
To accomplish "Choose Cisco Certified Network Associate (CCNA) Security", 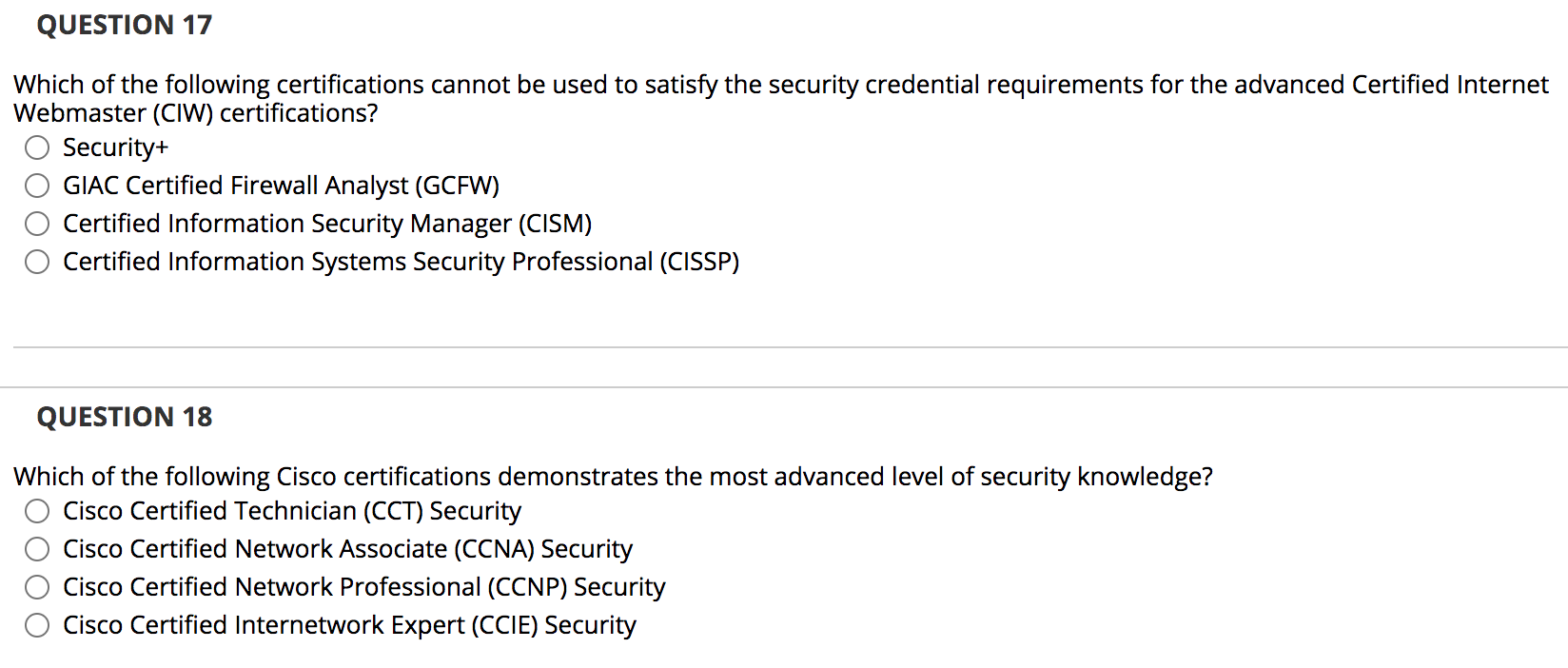I will (37, 549).
